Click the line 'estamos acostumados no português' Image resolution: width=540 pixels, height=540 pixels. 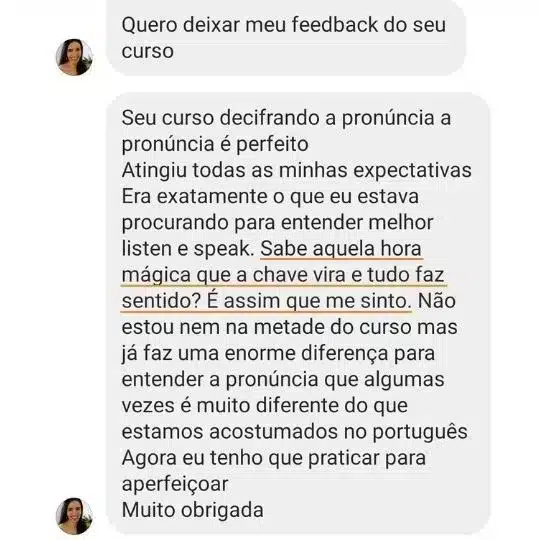click(x=294, y=432)
